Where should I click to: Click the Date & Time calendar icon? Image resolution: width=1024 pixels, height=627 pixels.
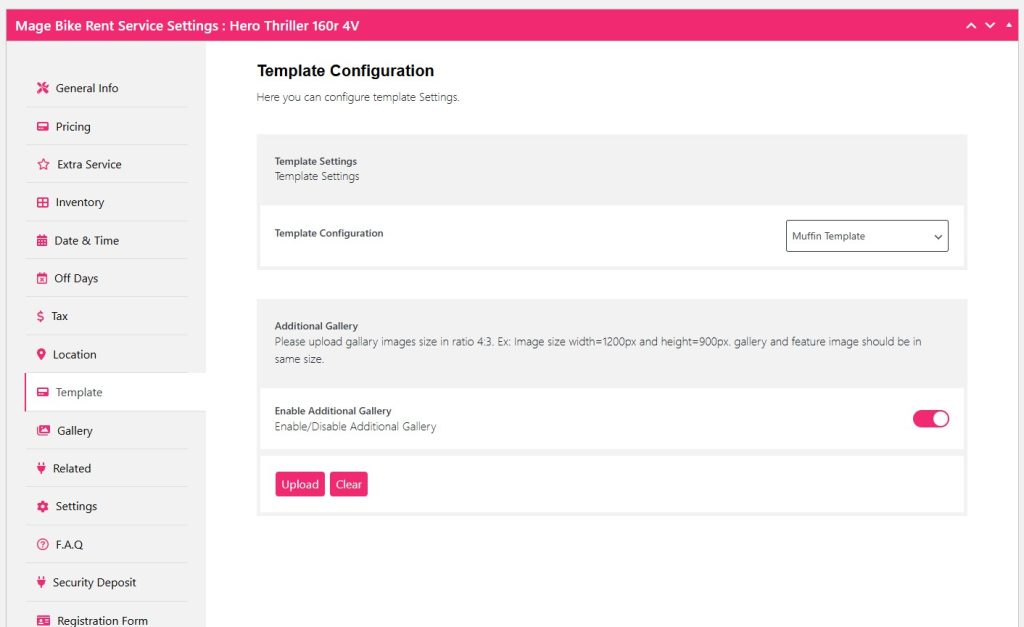42,241
